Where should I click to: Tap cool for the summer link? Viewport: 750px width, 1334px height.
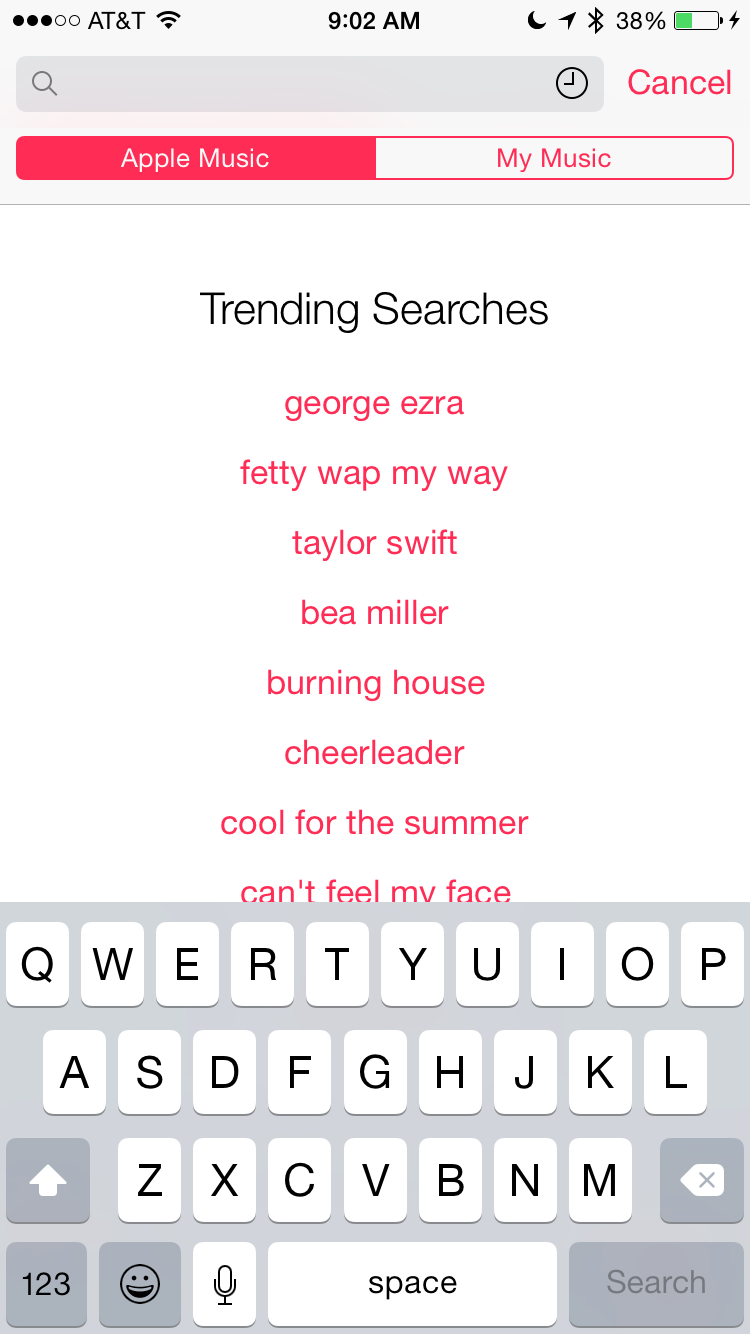[x=374, y=823]
